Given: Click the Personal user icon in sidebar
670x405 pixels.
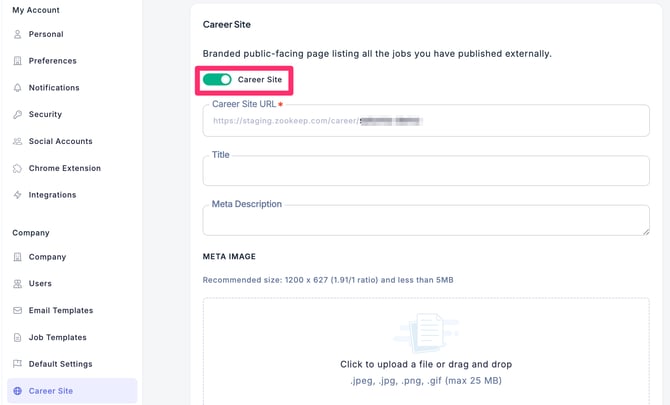Looking at the screenshot, I should coord(17,34).
